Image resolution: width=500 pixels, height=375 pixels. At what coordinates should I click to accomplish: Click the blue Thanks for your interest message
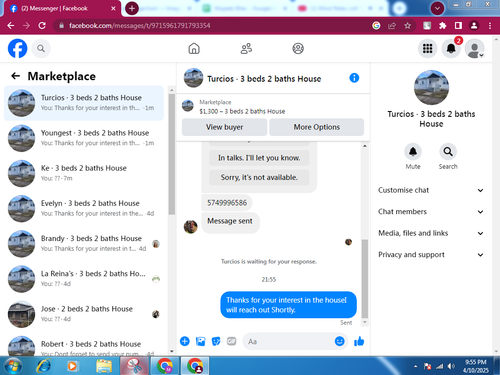point(289,305)
